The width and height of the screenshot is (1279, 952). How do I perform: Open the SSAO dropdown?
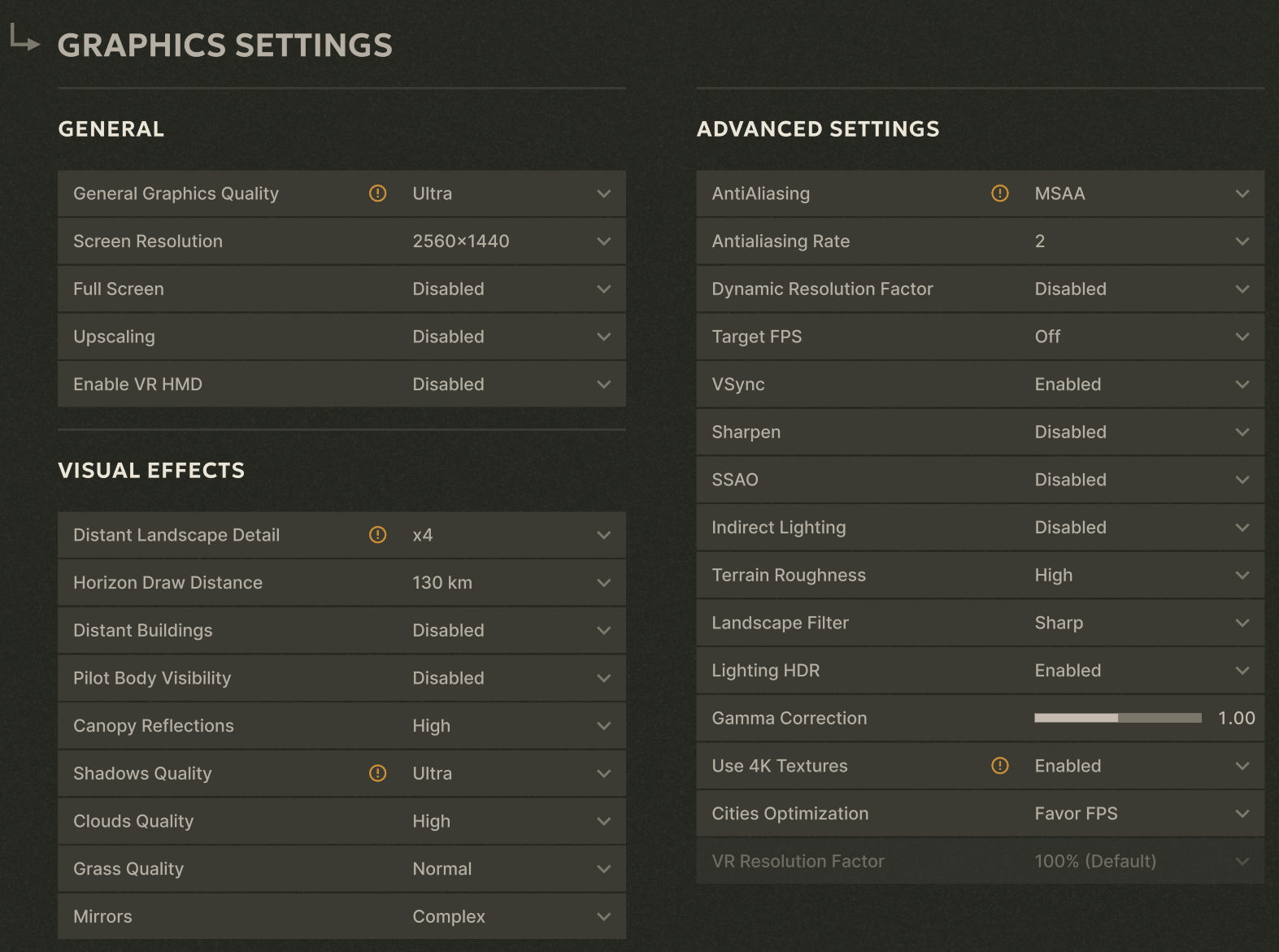click(1142, 480)
